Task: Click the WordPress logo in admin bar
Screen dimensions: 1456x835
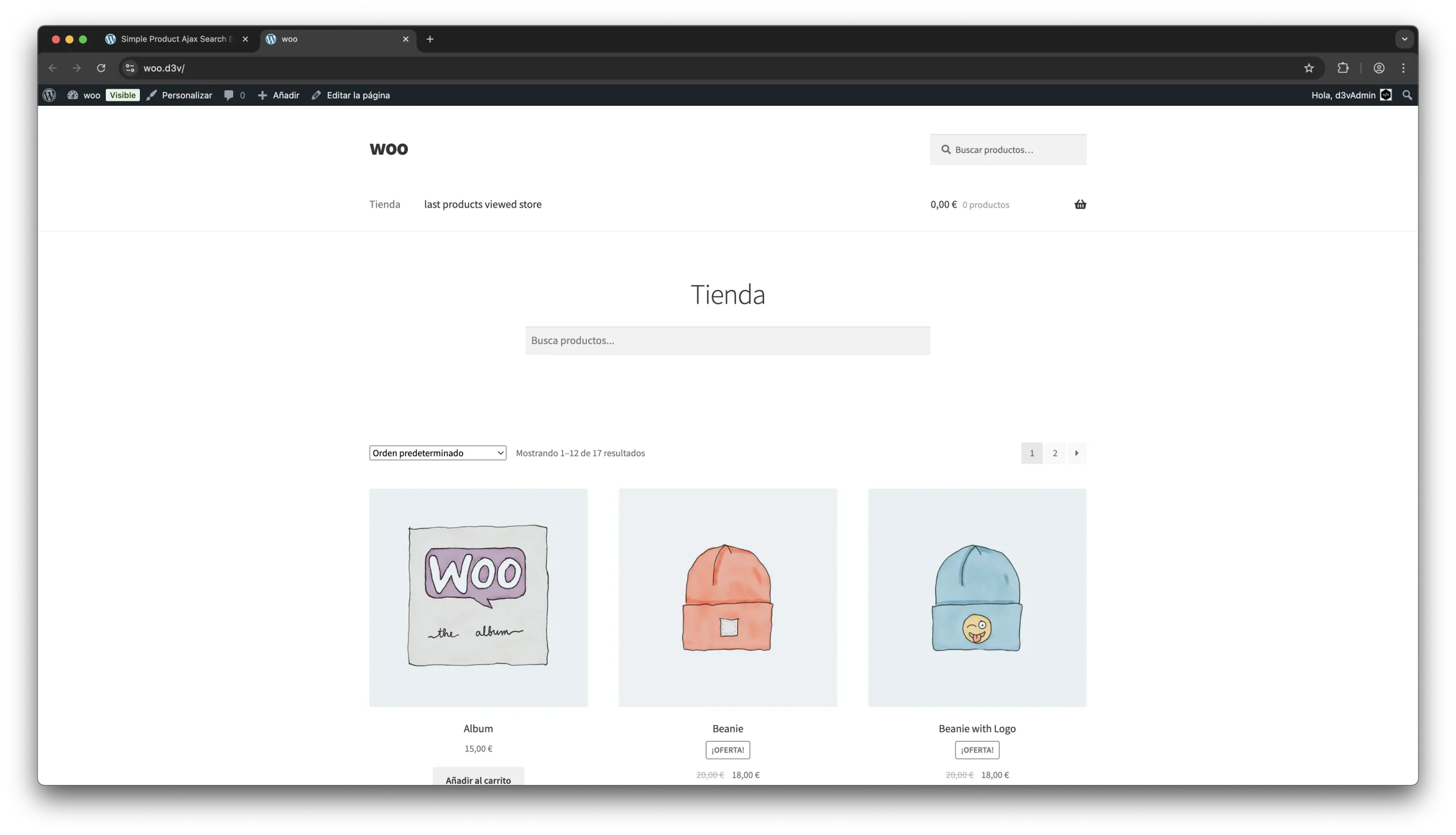Action: click(x=49, y=95)
